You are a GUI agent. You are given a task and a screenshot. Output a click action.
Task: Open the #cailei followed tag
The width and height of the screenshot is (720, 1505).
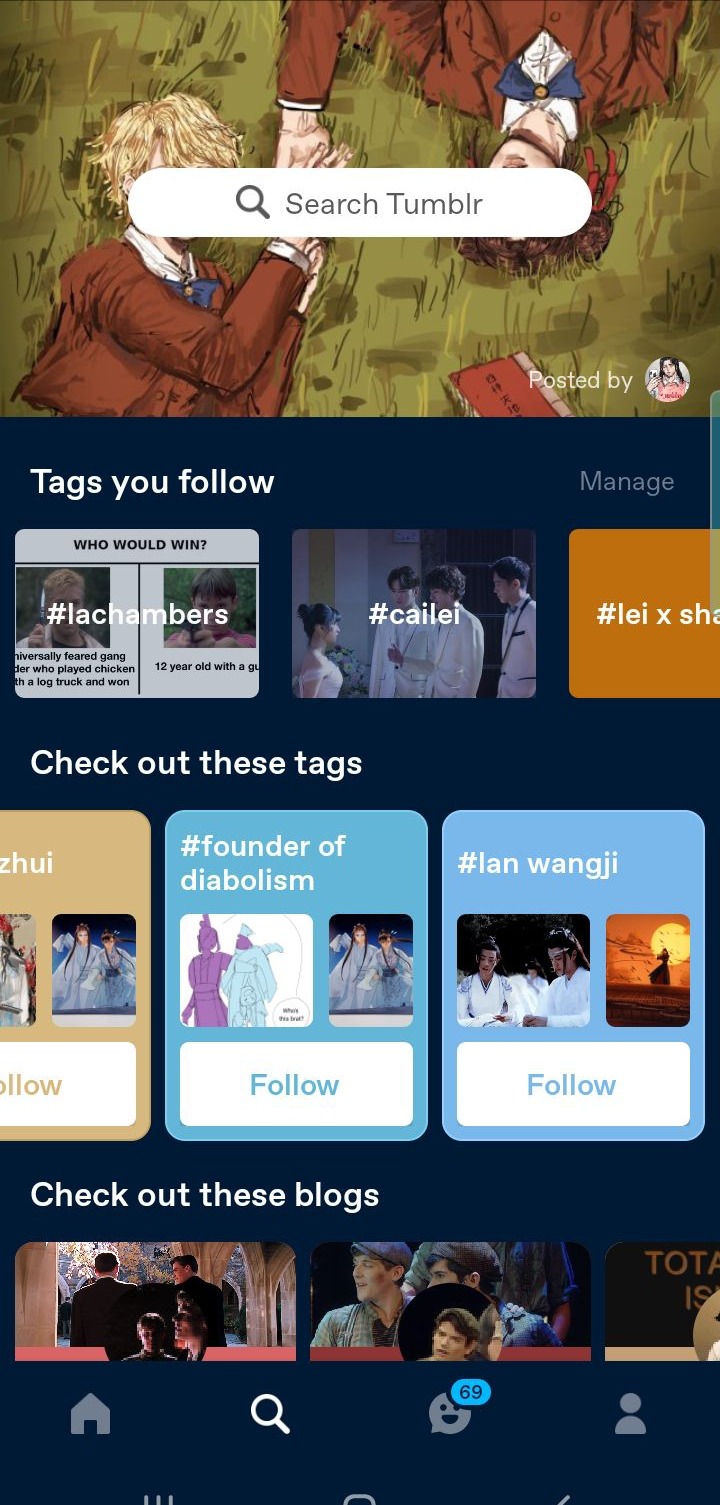click(x=414, y=613)
